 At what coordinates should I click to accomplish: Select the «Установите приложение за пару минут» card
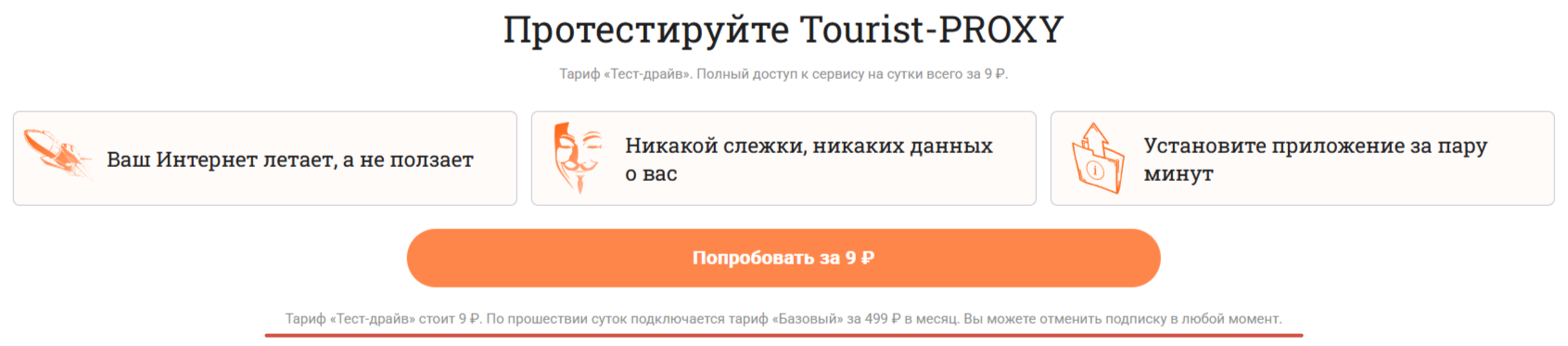pyautogui.click(x=1302, y=159)
